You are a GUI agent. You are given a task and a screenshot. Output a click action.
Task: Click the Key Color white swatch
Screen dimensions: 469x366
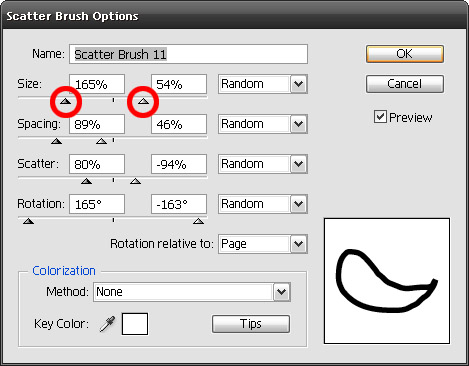pos(135,324)
